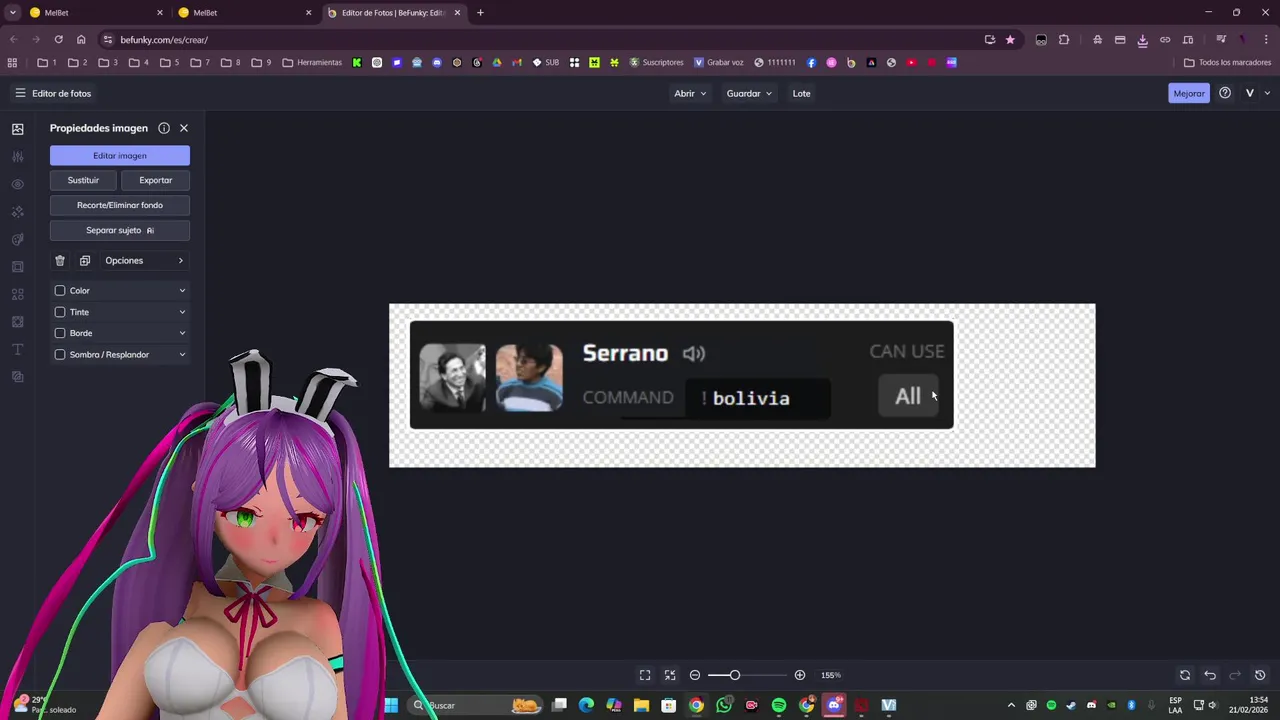The height and width of the screenshot is (720, 1280).
Task: Click the info icon next to Propiedades imagen
Action: pos(164,128)
